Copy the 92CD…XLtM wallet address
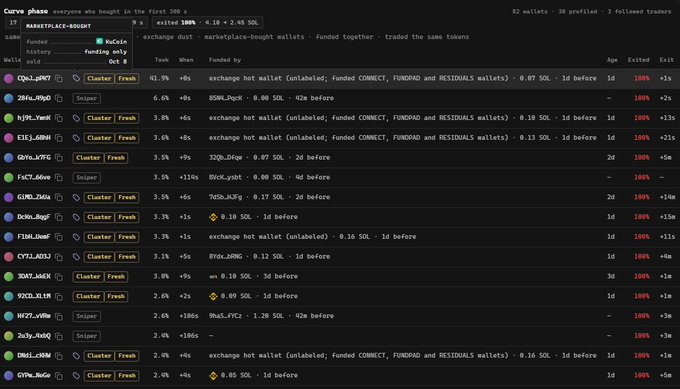 59,297
